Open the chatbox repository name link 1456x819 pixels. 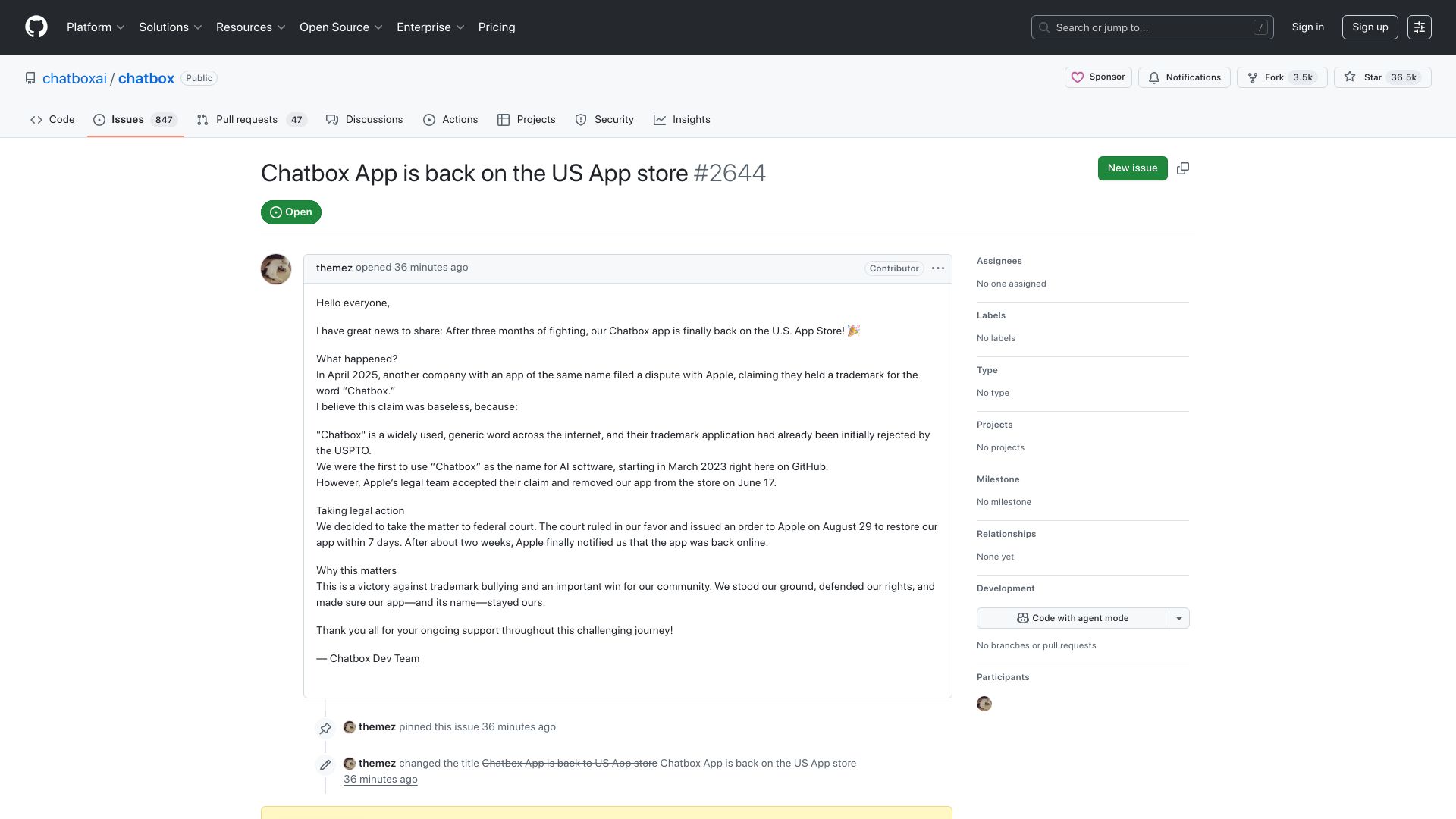pos(146,78)
